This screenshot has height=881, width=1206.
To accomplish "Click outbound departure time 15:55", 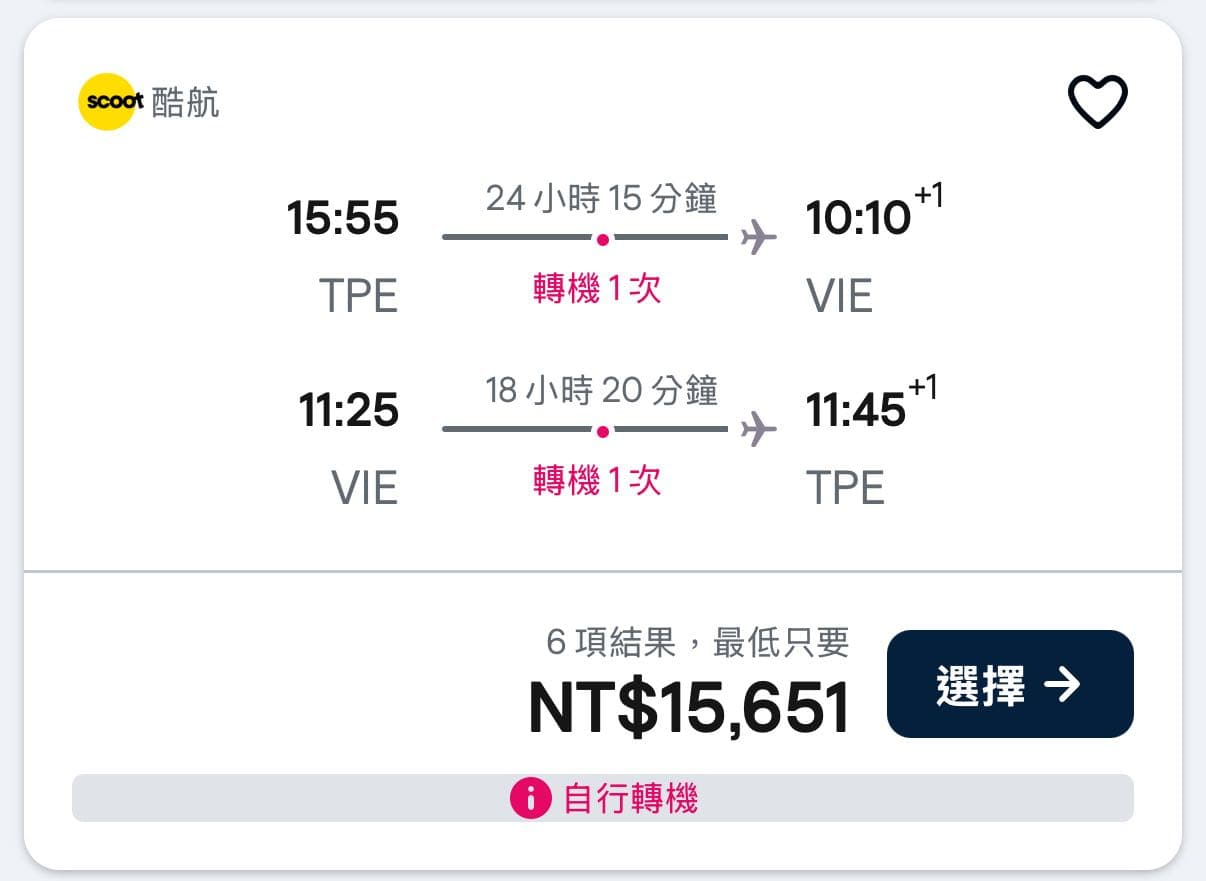I will [343, 218].
